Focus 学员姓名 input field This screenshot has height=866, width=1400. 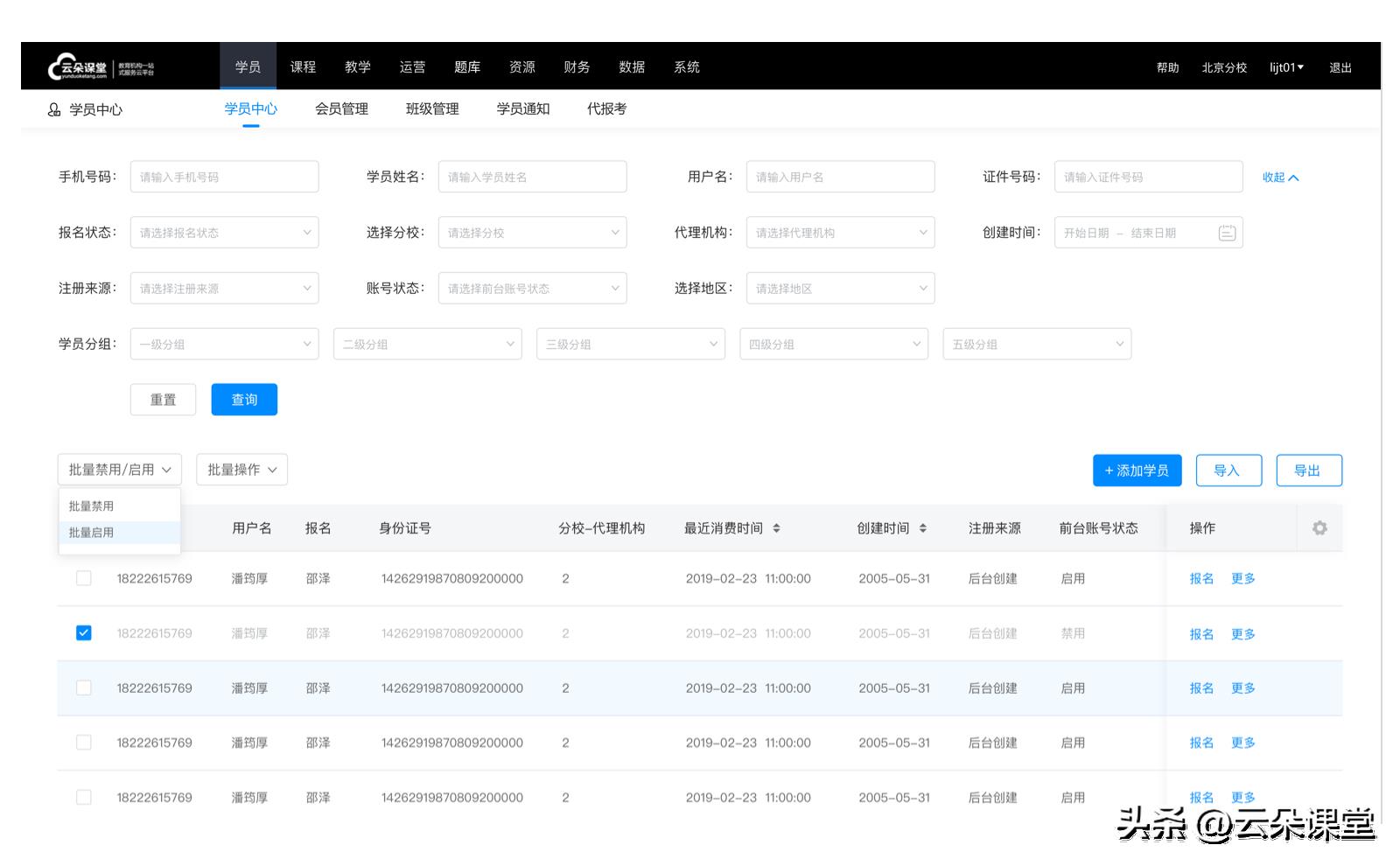[533, 177]
